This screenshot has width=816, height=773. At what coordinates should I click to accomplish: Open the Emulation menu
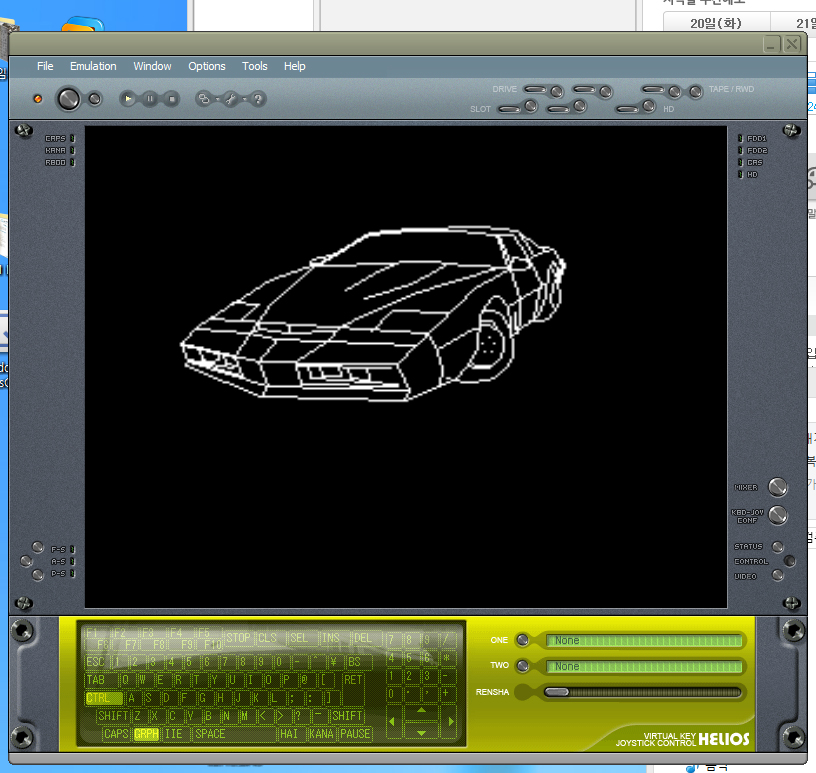pyautogui.click(x=93, y=66)
